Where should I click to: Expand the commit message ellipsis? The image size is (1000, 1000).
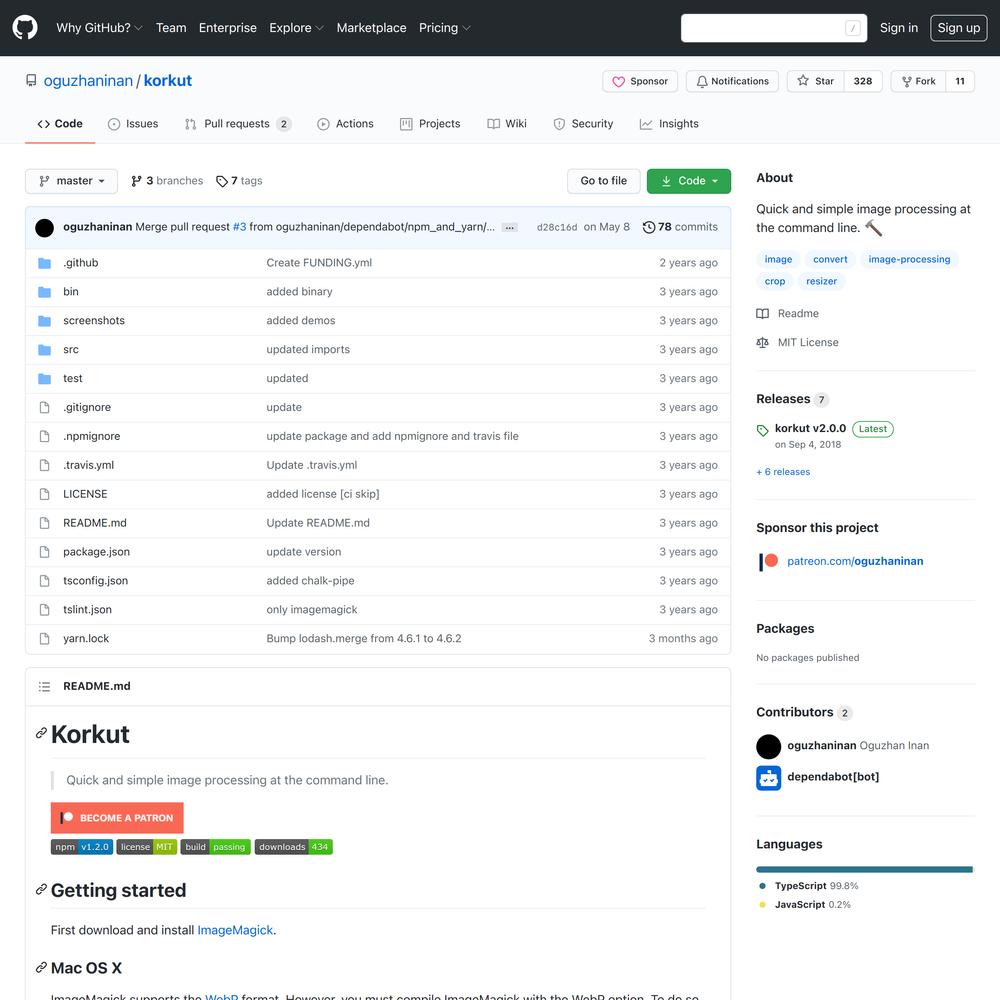(x=510, y=228)
